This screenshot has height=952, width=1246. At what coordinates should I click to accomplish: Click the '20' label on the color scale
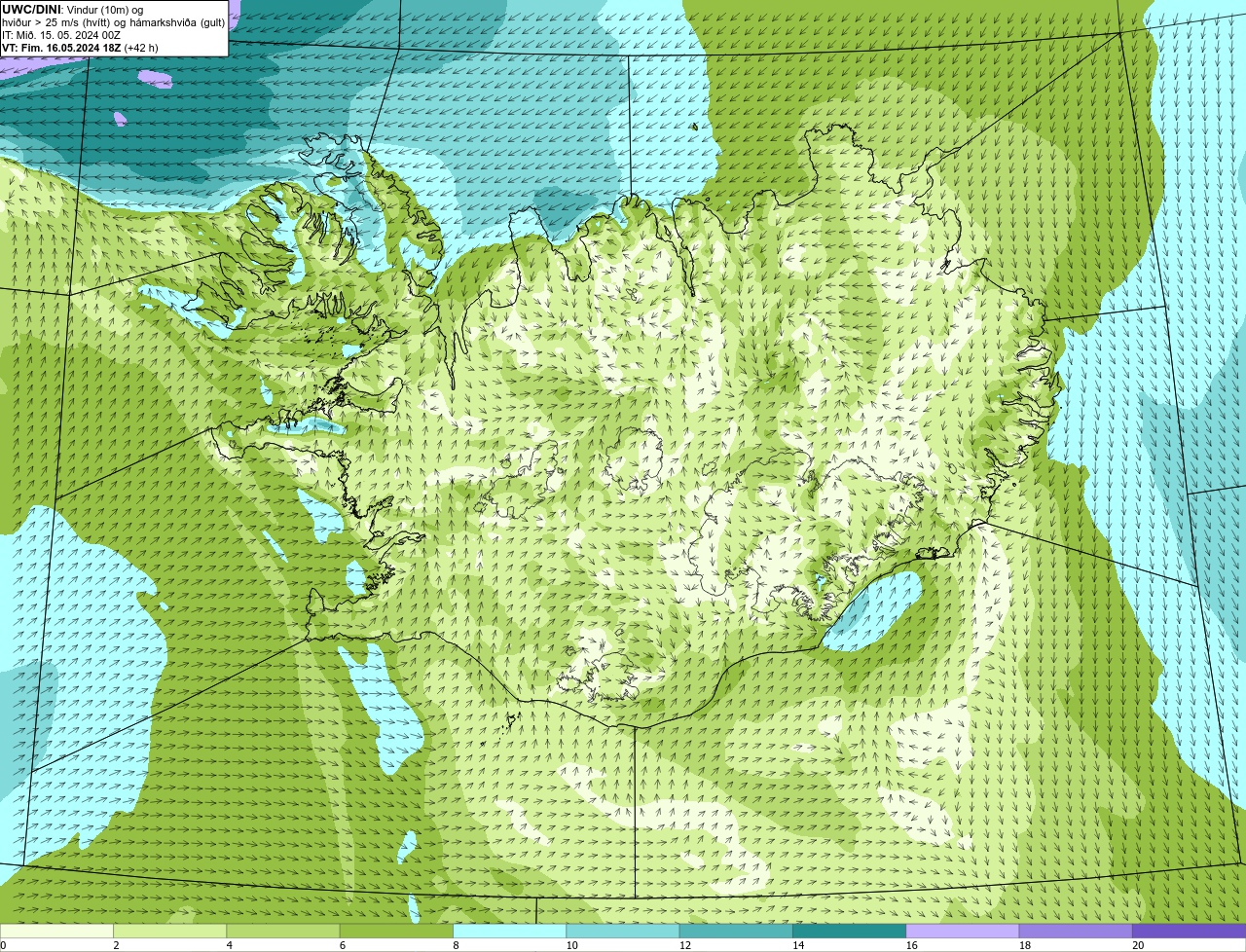pos(1138,945)
